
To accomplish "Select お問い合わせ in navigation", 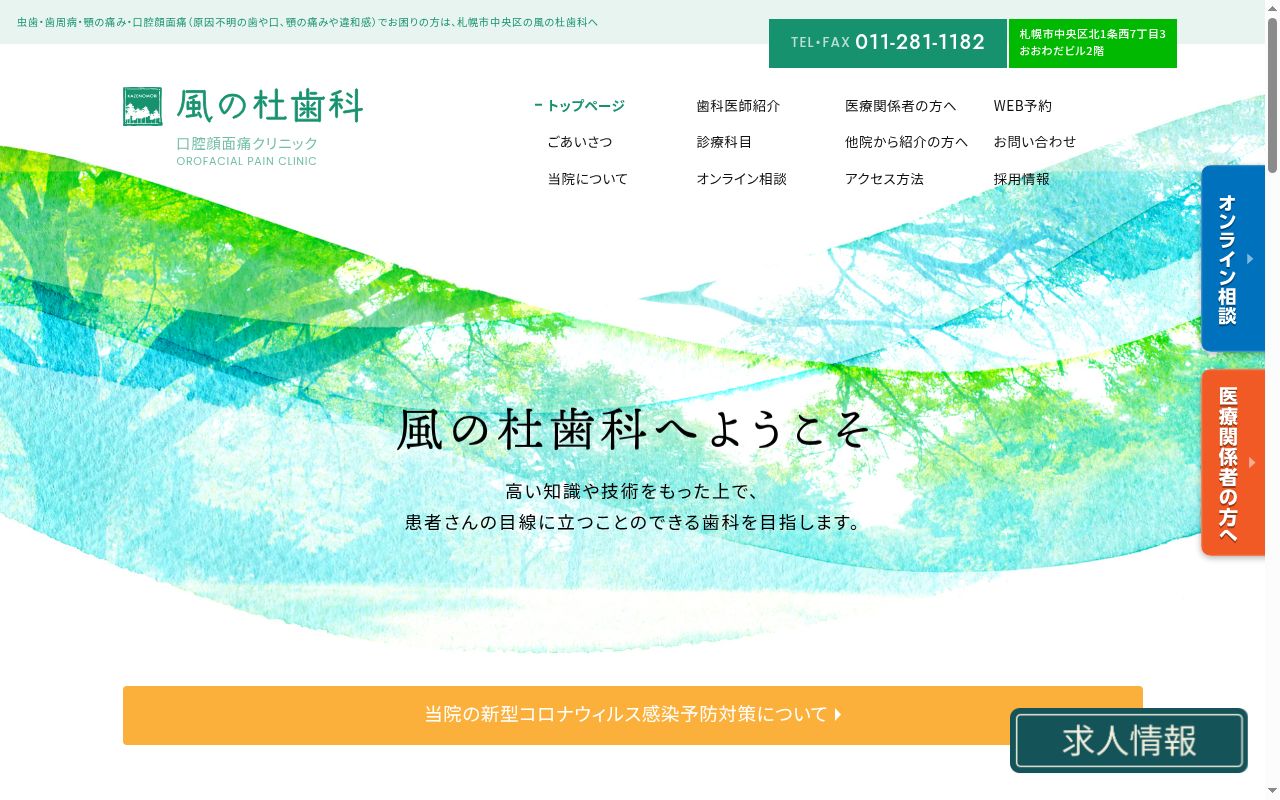I will [1035, 142].
